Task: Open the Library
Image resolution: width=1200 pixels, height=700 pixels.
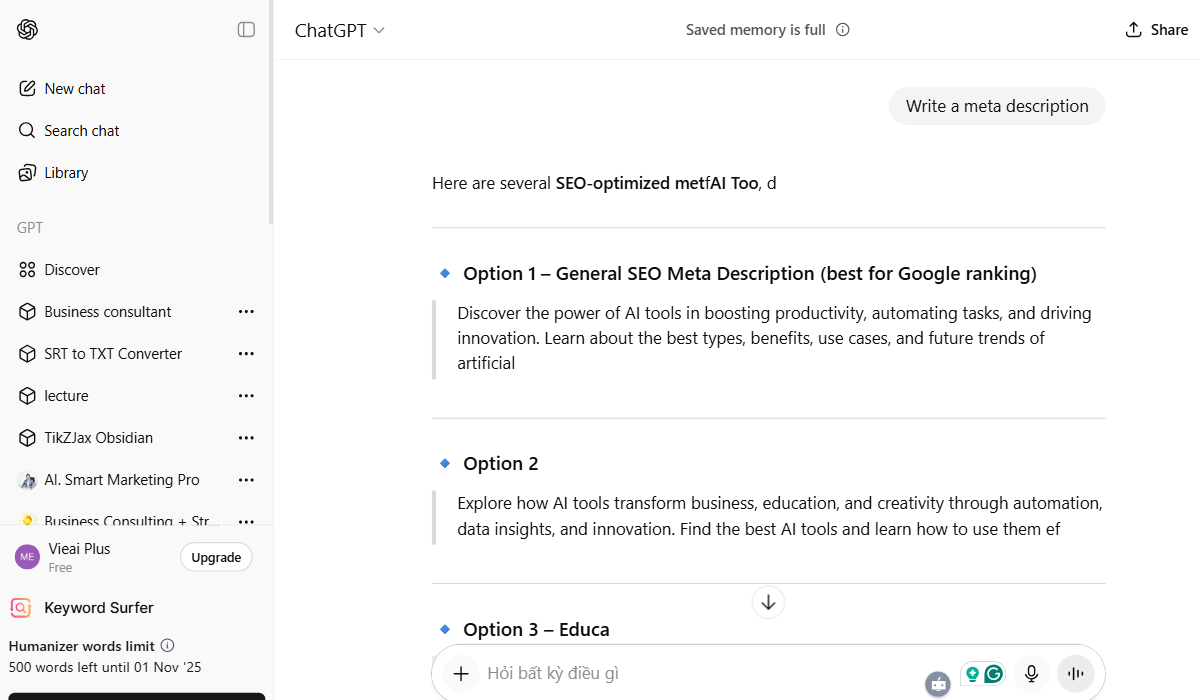Action: (66, 172)
